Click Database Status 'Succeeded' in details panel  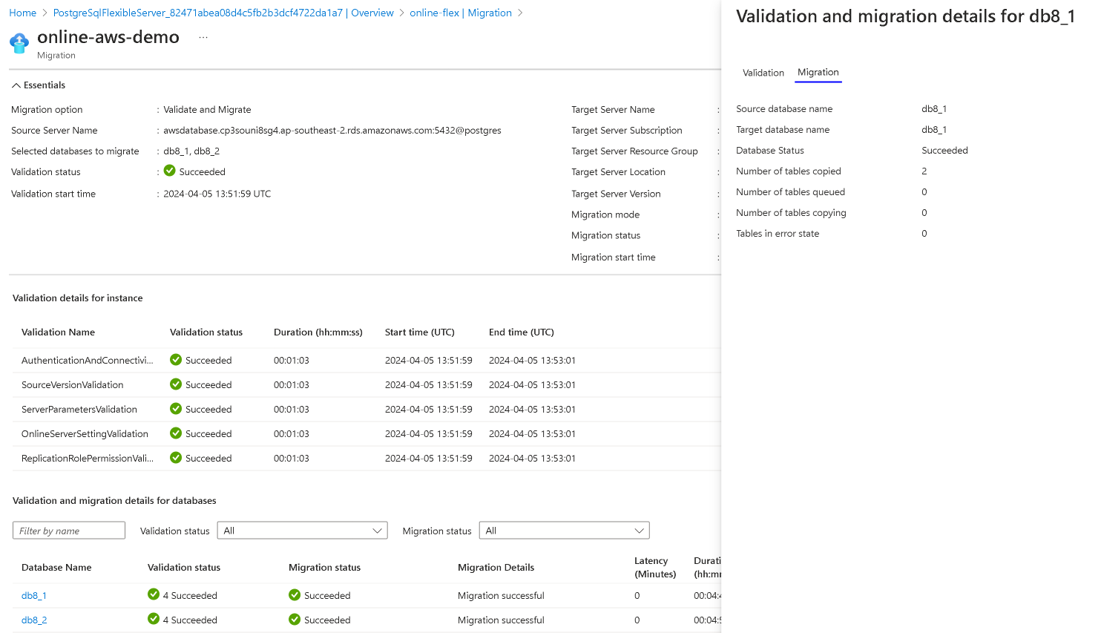(x=944, y=151)
